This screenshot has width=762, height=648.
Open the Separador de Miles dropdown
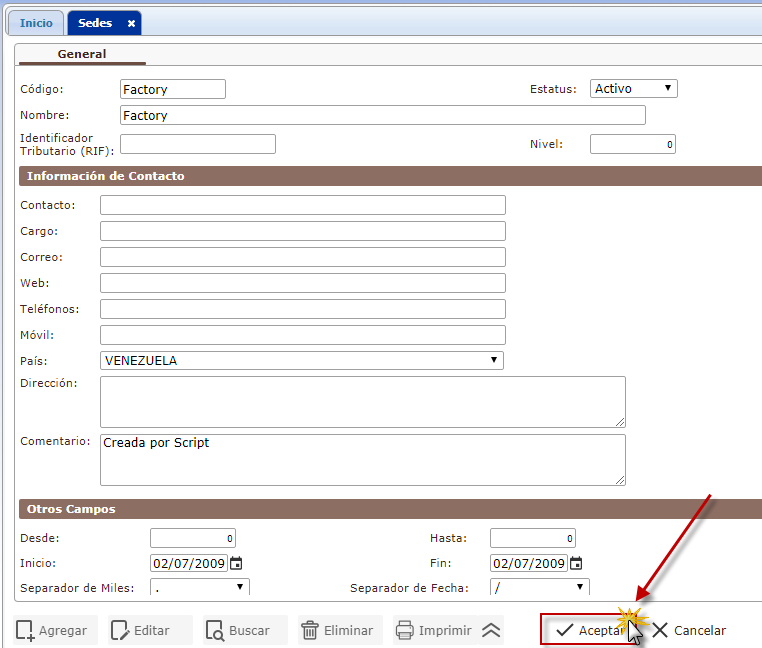click(x=200, y=587)
